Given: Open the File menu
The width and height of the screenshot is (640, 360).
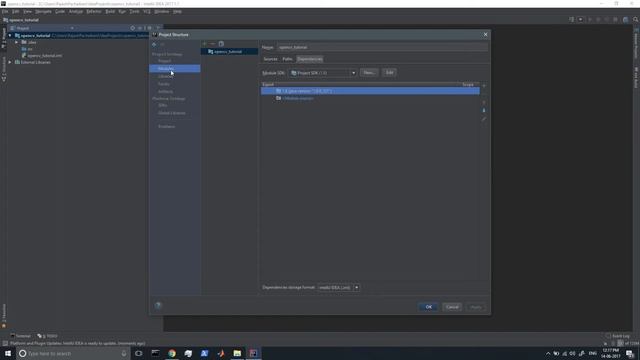Looking at the screenshot, I should pyautogui.click(x=4, y=11).
